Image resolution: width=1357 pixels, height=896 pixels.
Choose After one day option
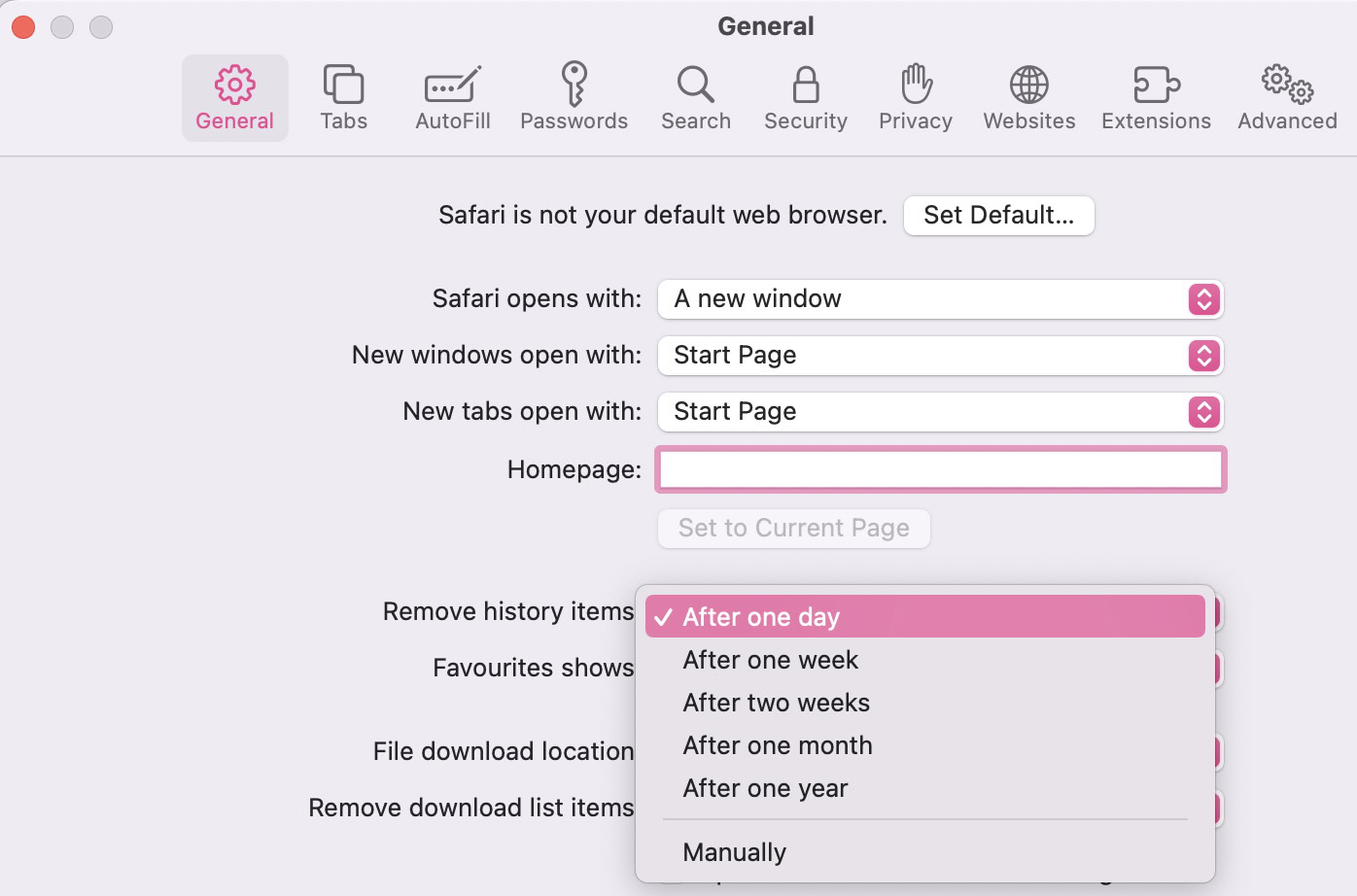pyautogui.click(x=925, y=617)
